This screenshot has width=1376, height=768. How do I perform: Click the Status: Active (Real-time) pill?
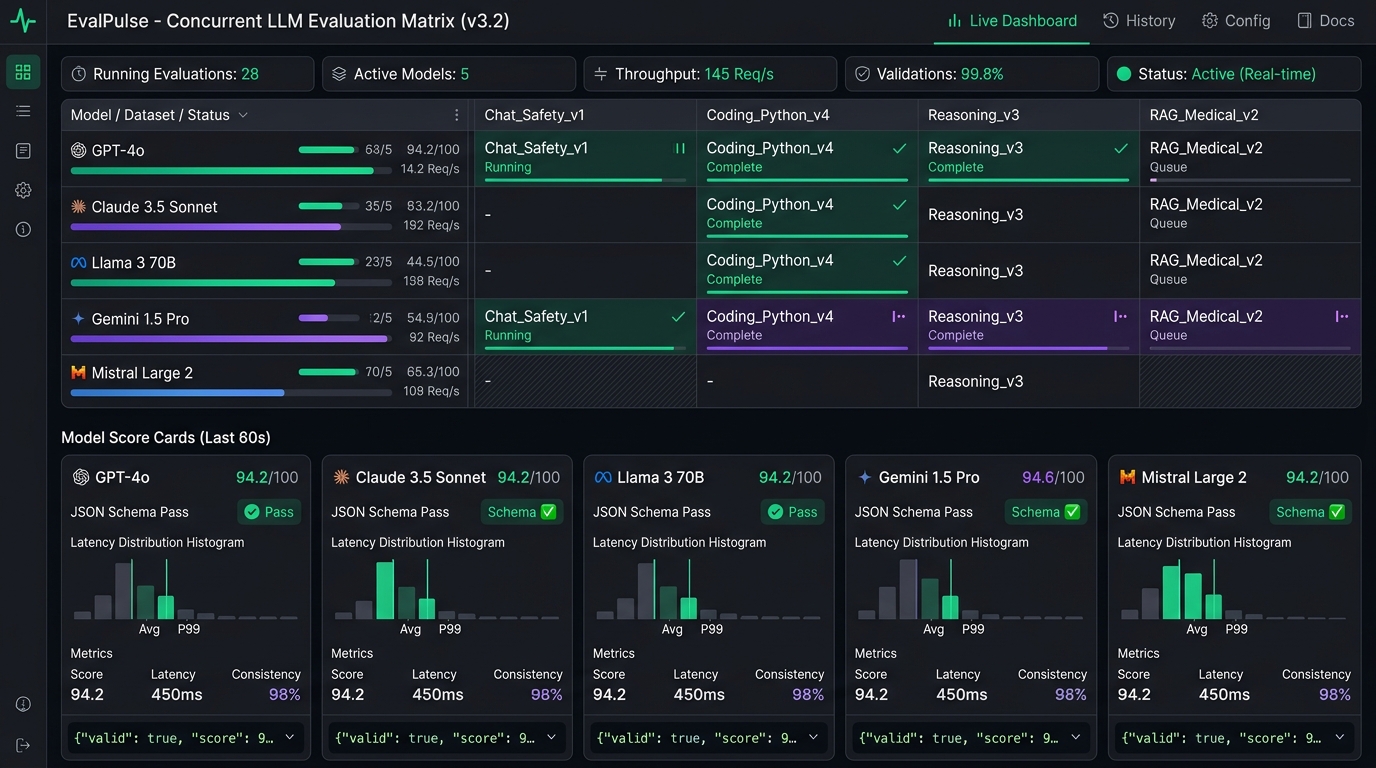pyautogui.click(x=1234, y=74)
